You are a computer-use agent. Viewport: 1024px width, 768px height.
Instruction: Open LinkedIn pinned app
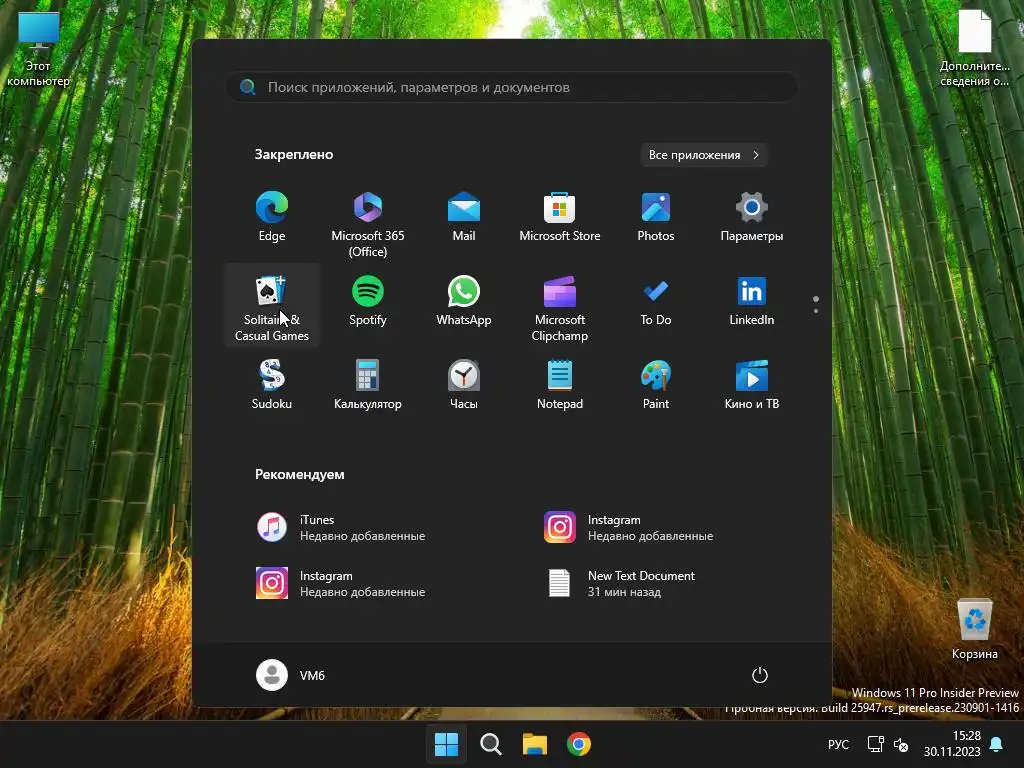pyautogui.click(x=752, y=301)
